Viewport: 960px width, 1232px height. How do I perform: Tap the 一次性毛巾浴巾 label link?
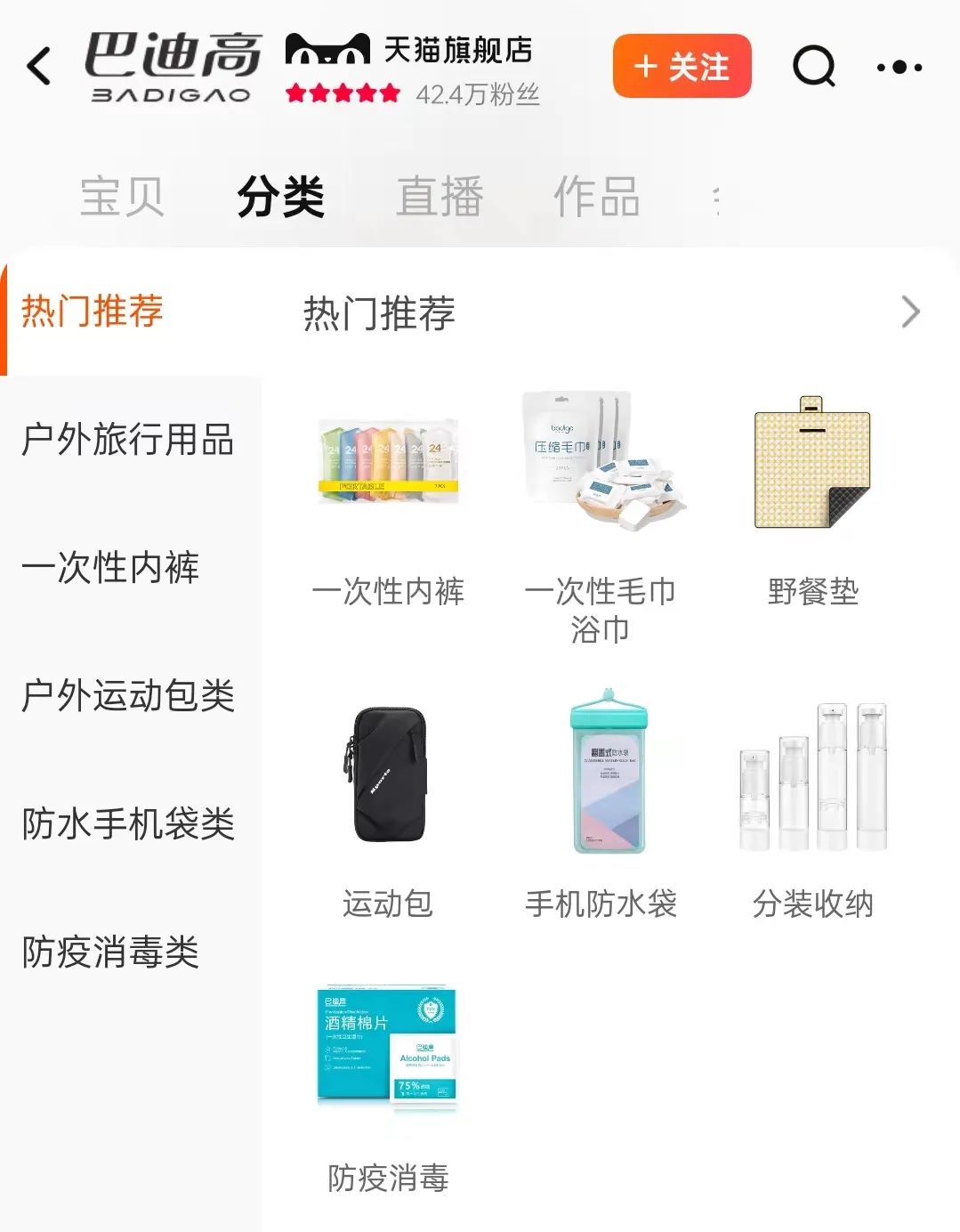pyautogui.click(x=601, y=610)
